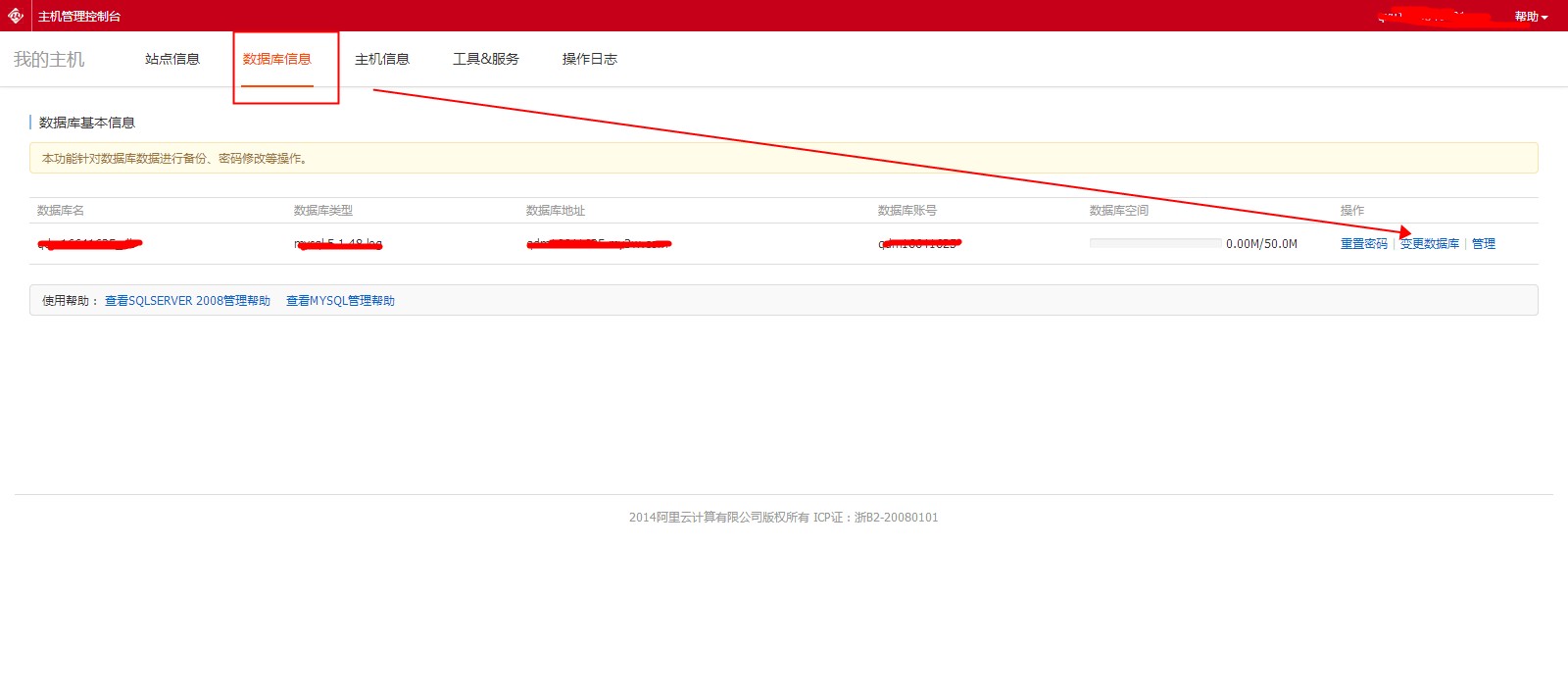The height and width of the screenshot is (697, 1568).
Task: Open 查看MYSQL管理帮助 help link
Action: (x=340, y=301)
